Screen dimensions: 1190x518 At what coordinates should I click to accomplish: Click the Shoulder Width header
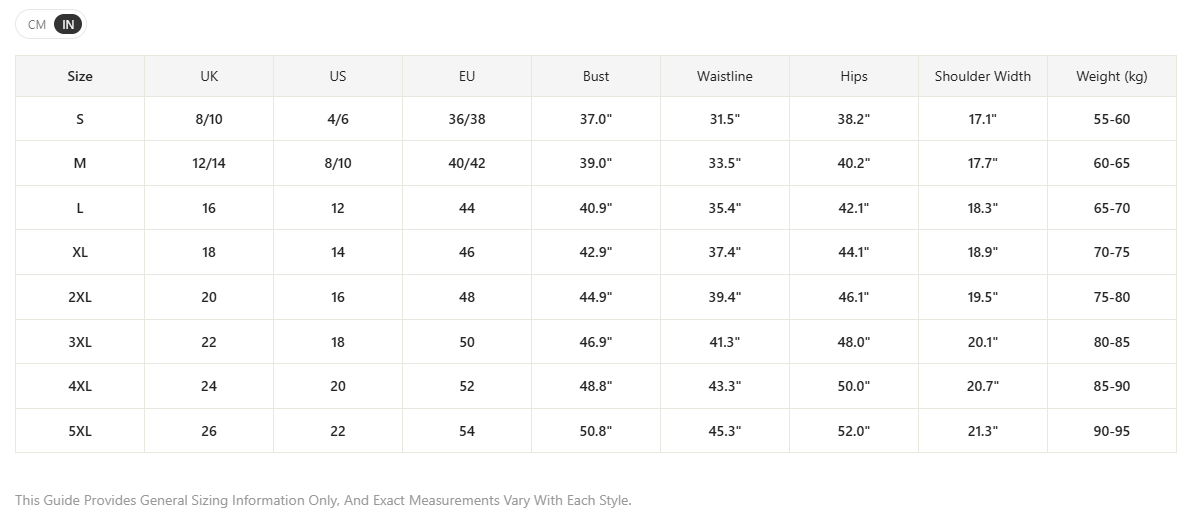[x=983, y=76]
